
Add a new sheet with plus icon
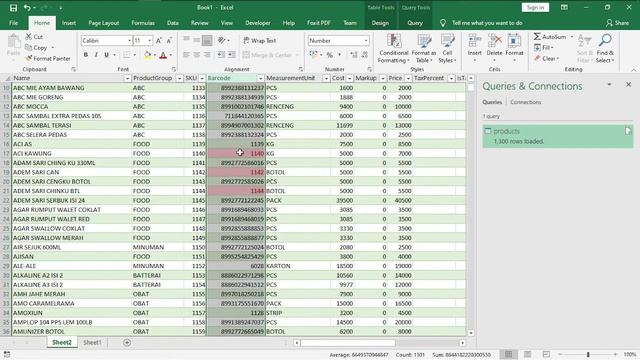pyautogui.click(x=127, y=342)
